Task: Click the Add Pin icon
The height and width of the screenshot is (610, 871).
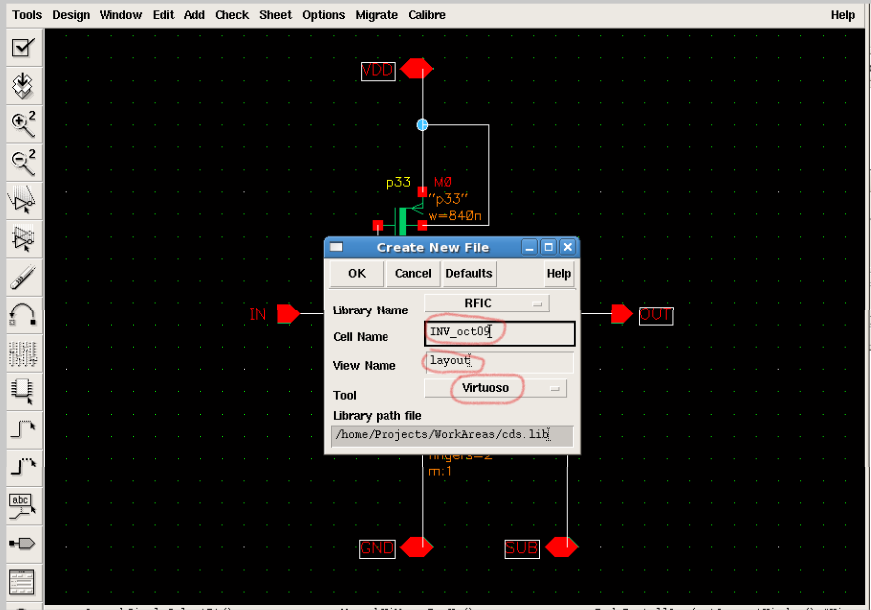Action: (23, 543)
